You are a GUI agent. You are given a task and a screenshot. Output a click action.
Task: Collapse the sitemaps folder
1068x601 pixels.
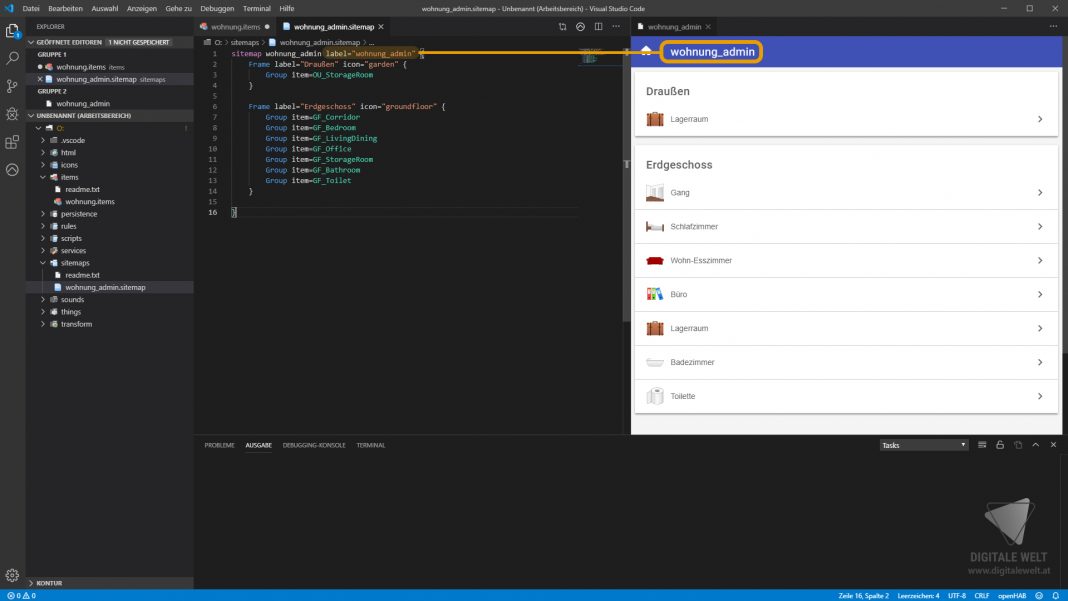74,263
